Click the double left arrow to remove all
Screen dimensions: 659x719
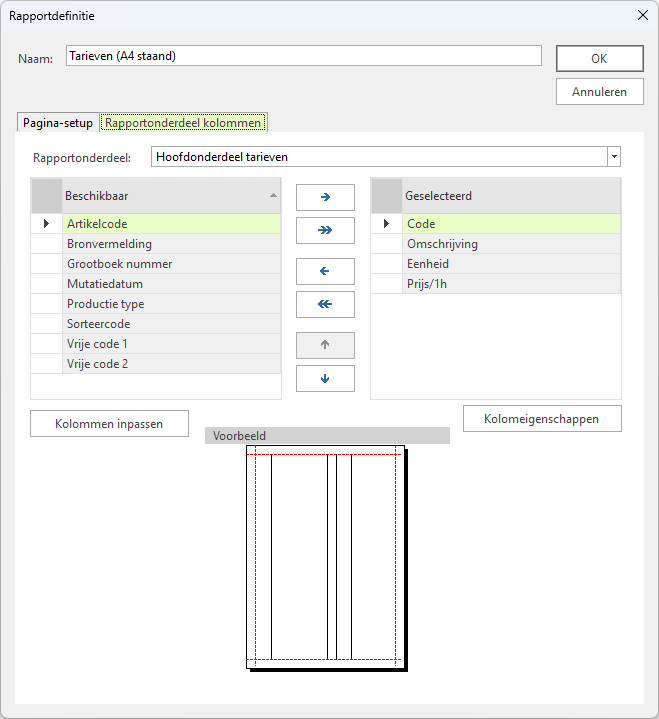(x=325, y=304)
